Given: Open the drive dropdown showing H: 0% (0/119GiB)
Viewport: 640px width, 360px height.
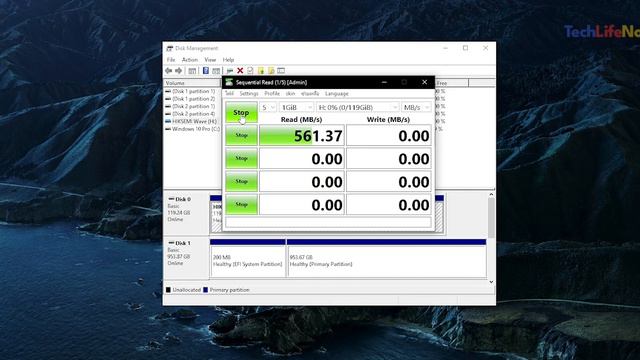Looking at the screenshot, I should click(358, 107).
